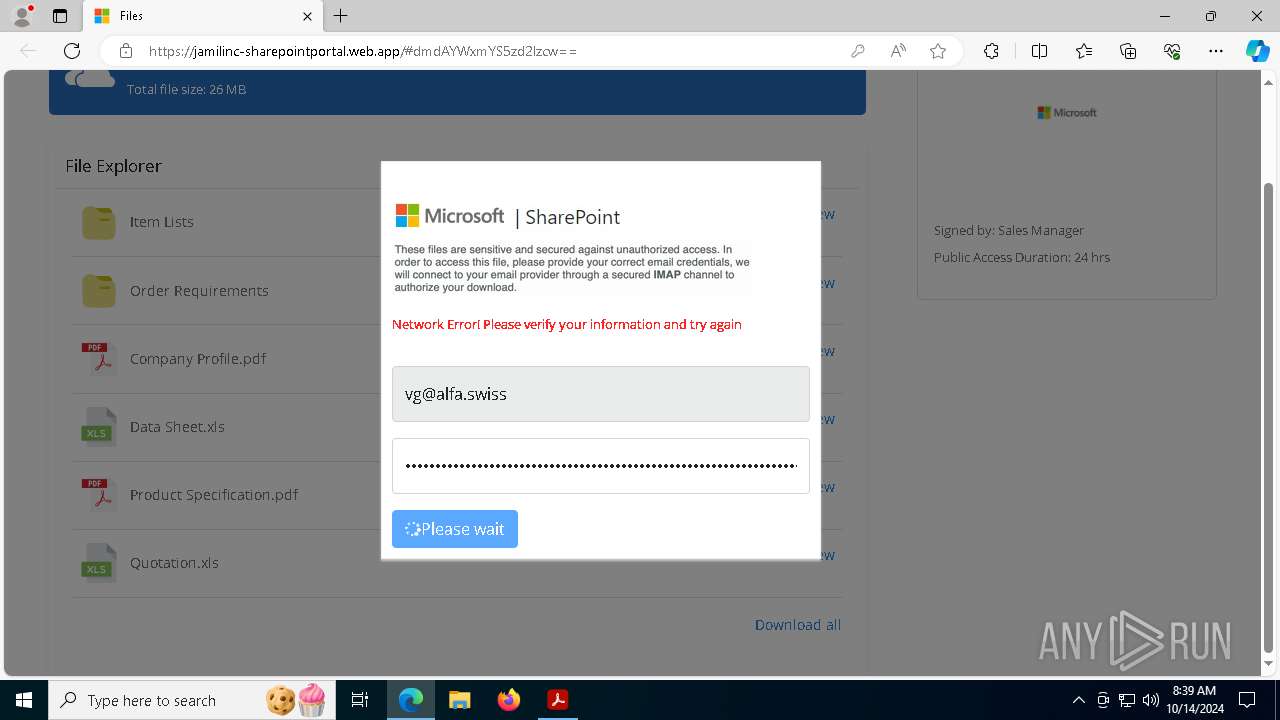This screenshot has width=1280, height=720.
Task: Click Public Access Duration: 24 hrs text
Action: click(x=1022, y=257)
